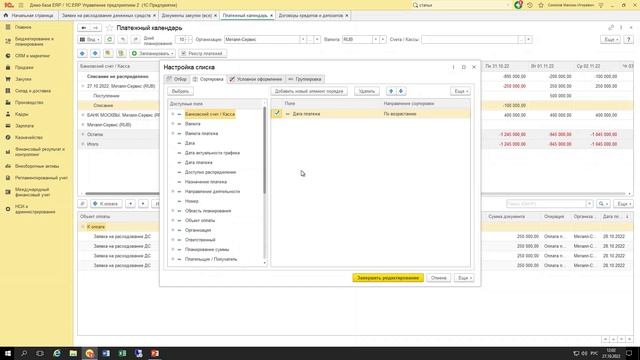Screen dimensions: 640x360
Task: Click the available fields vertical scrollbar
Action: coord(265,151)
